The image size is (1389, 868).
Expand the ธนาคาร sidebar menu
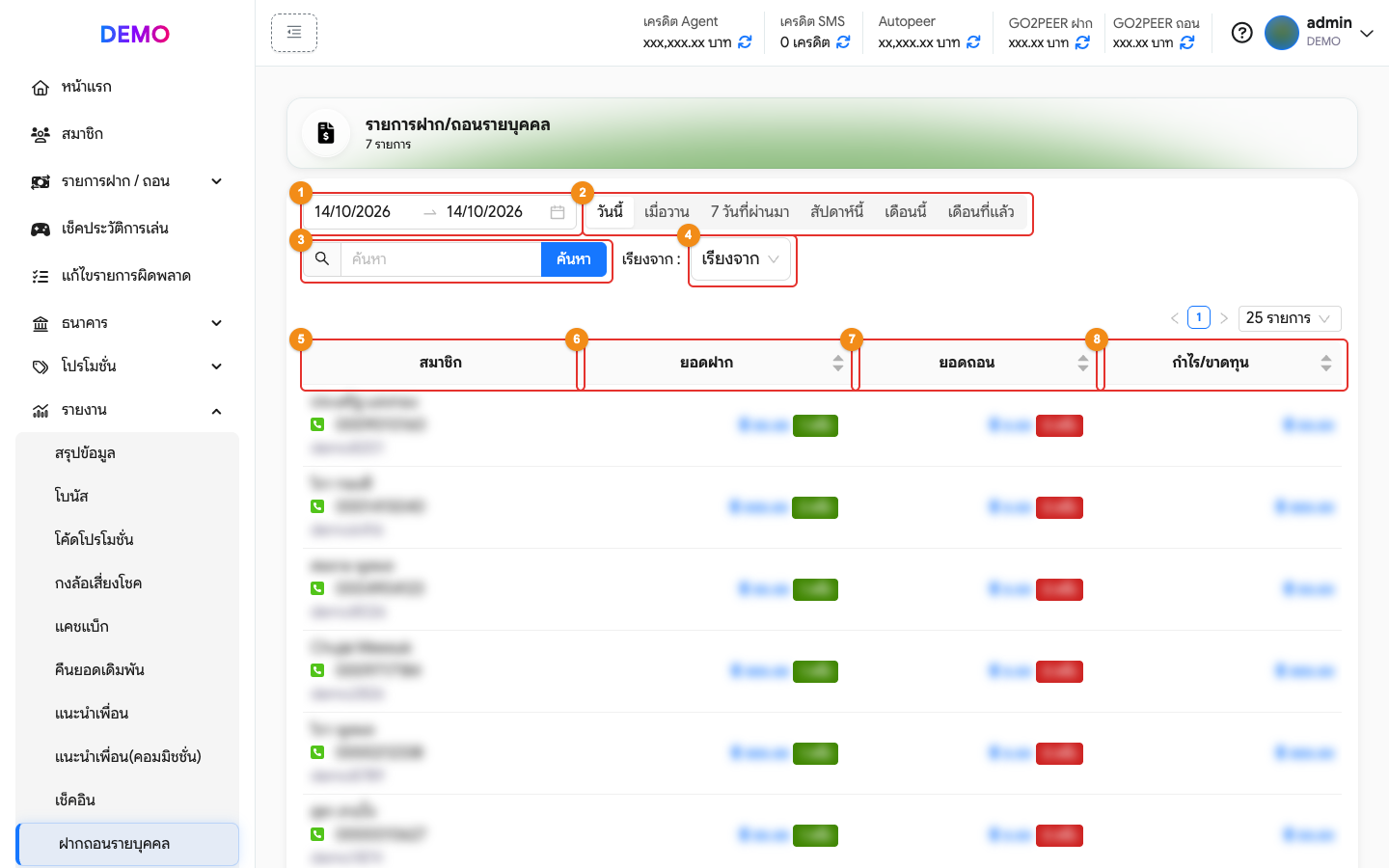pyautogui.click(x=127, y=323)
